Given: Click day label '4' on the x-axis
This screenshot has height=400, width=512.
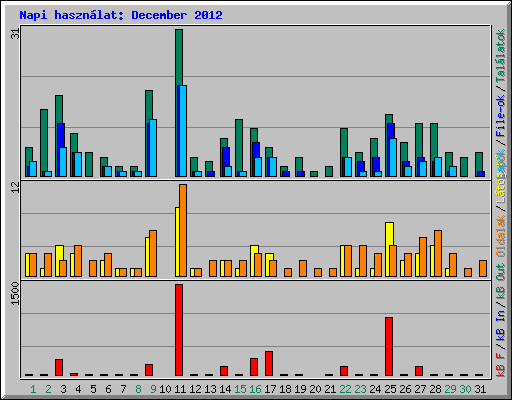Looking at the screenshot, I should point(78,389).
